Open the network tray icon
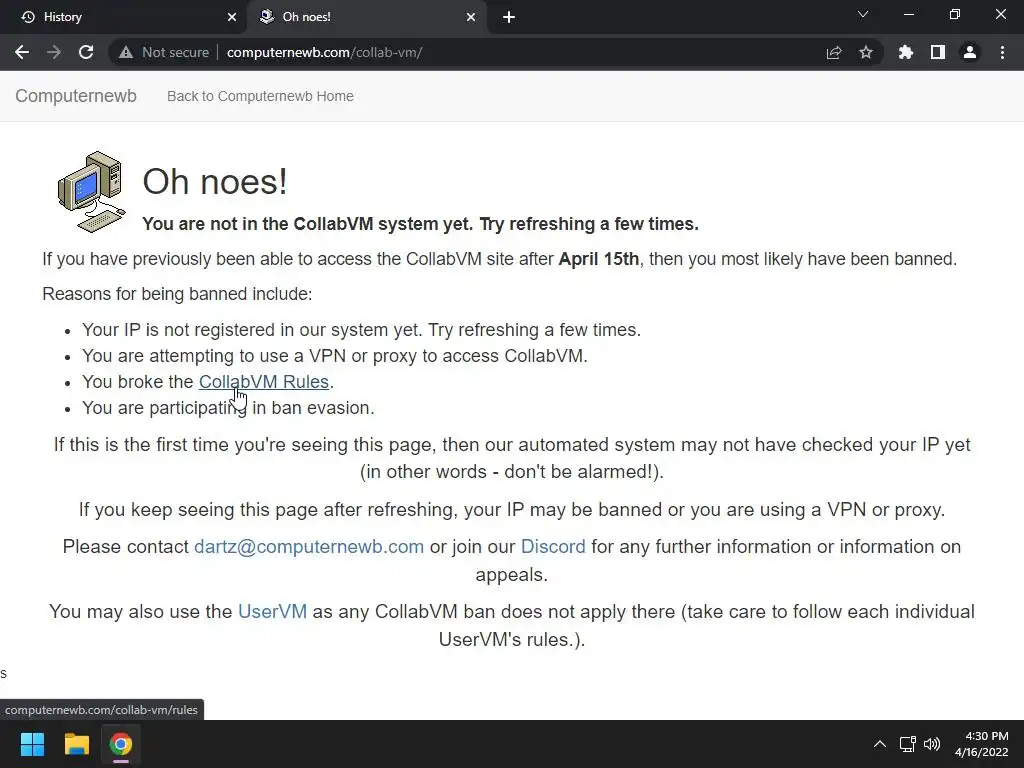This screenshot has height=768, width=1024. (x=907, y=744)
